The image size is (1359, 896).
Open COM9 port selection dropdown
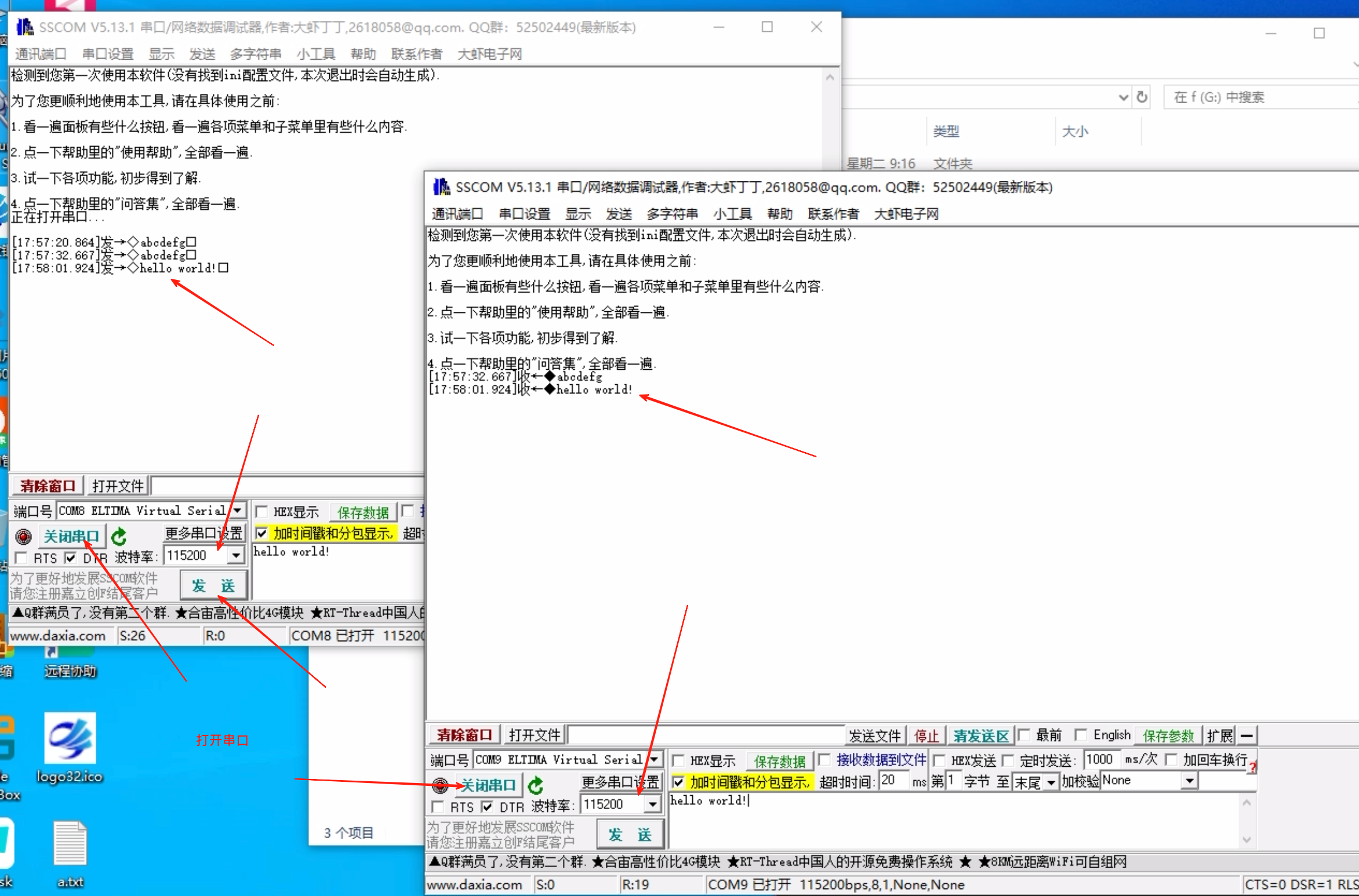(654, 759)
